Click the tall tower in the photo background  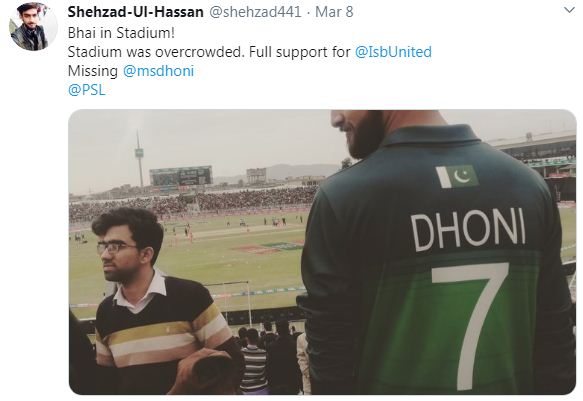(139, 158)
